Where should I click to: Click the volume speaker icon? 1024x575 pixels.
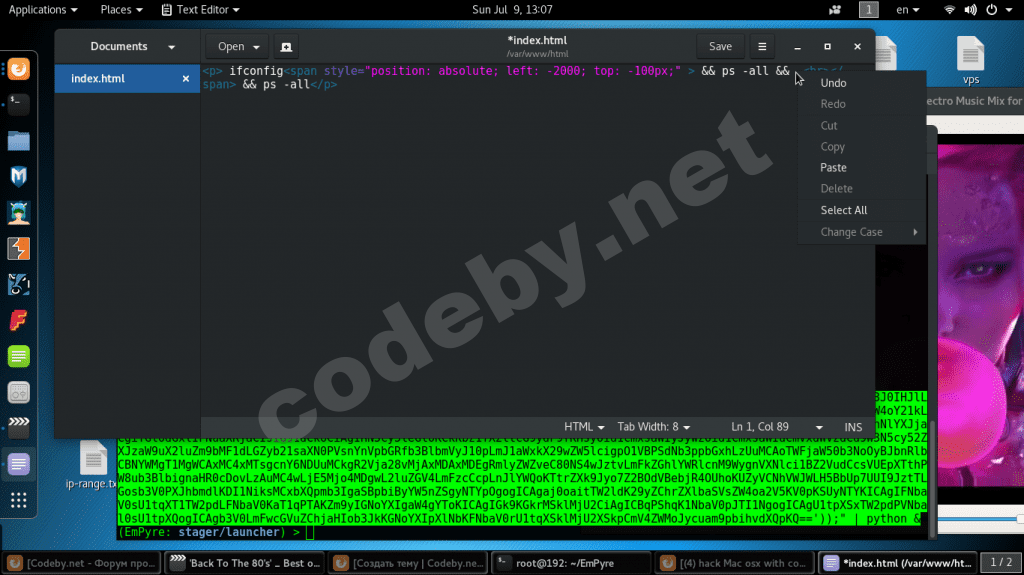click(970, 10)
